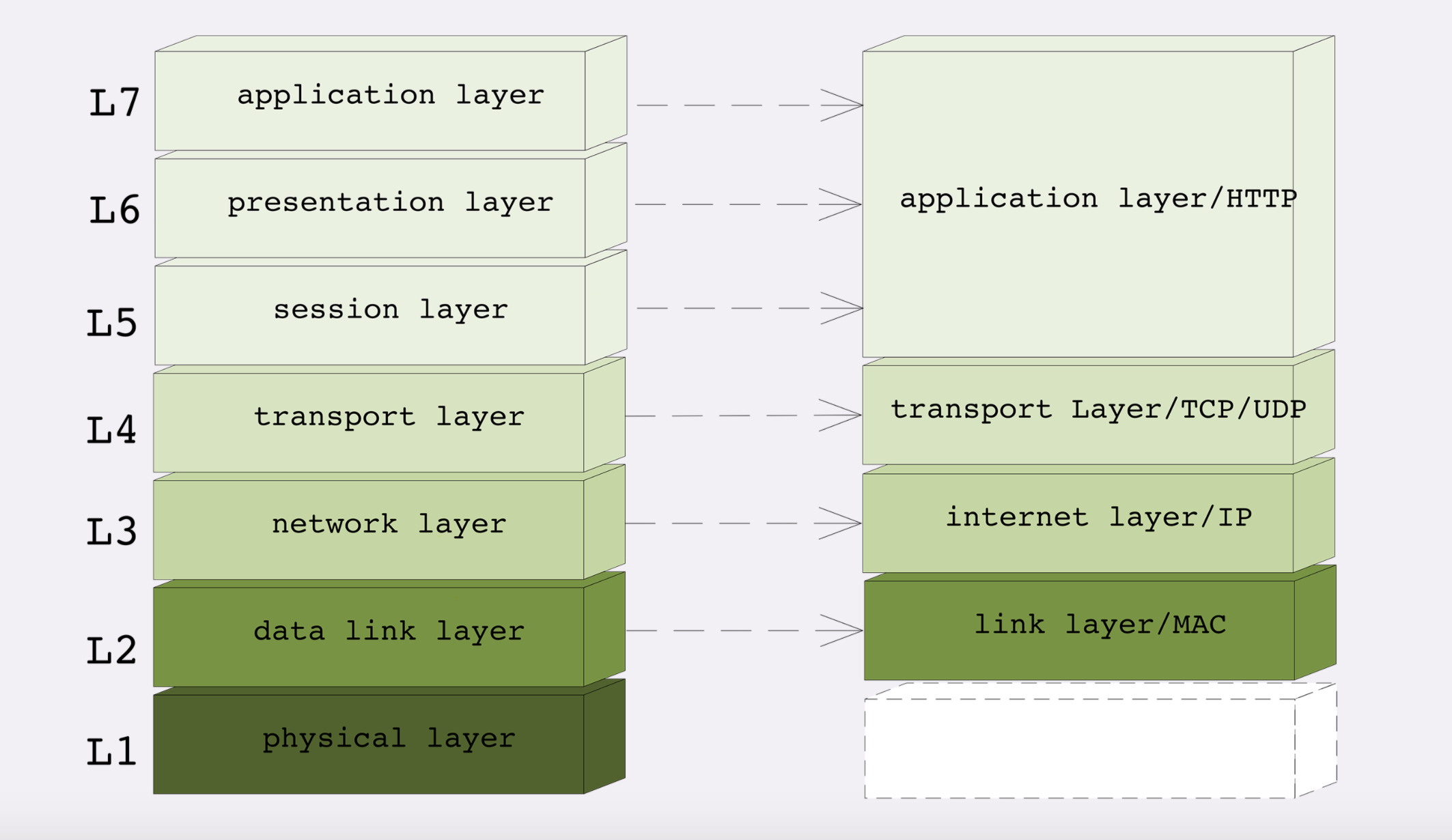Screen dimensions: 1452x840
Task: Click the link layer/MAC box
Action: pos(1079,630)
